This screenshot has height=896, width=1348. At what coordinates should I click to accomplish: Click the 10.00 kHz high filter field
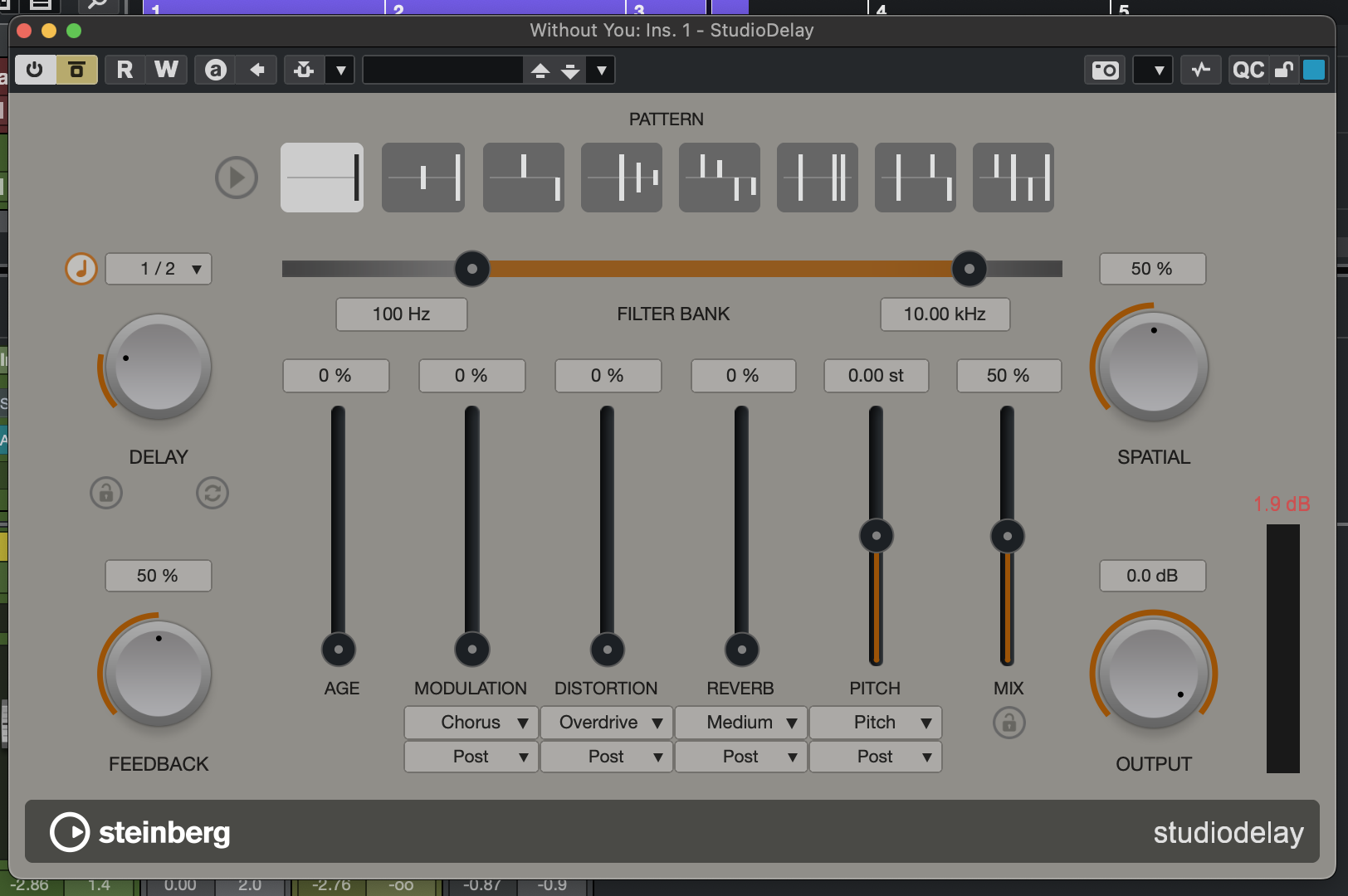[945, 314]
